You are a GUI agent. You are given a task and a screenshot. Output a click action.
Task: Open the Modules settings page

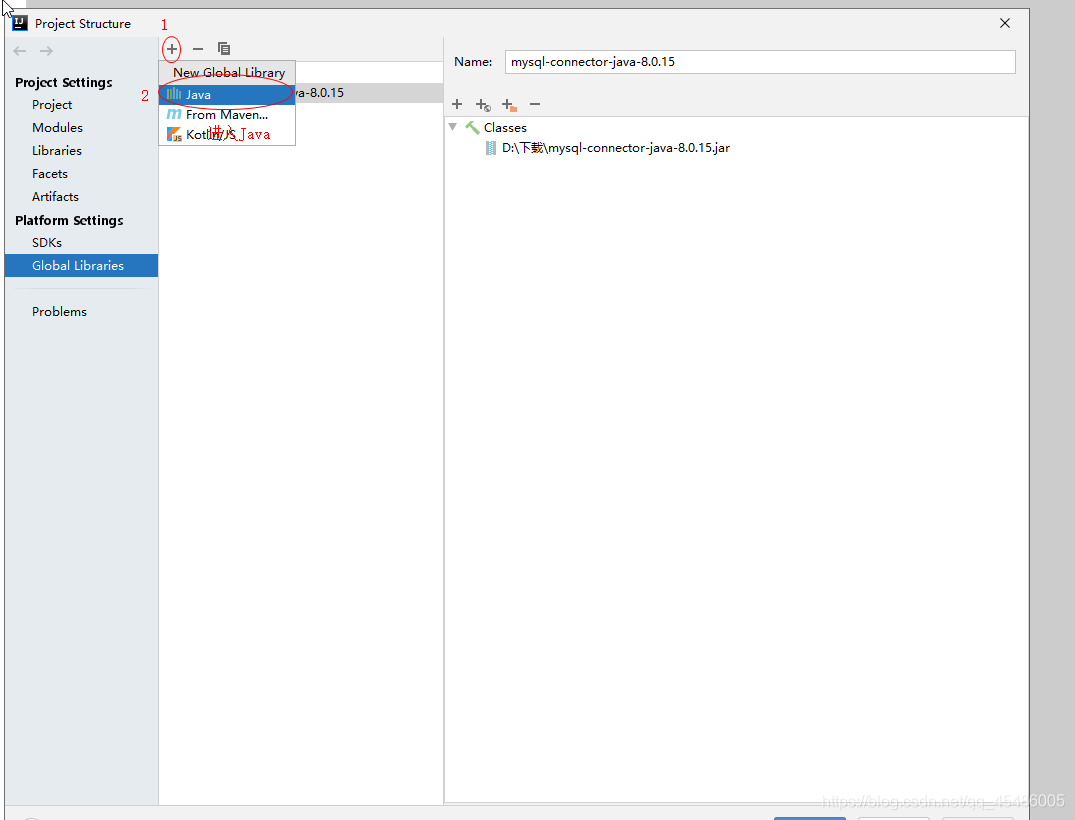tap(57, 128)
